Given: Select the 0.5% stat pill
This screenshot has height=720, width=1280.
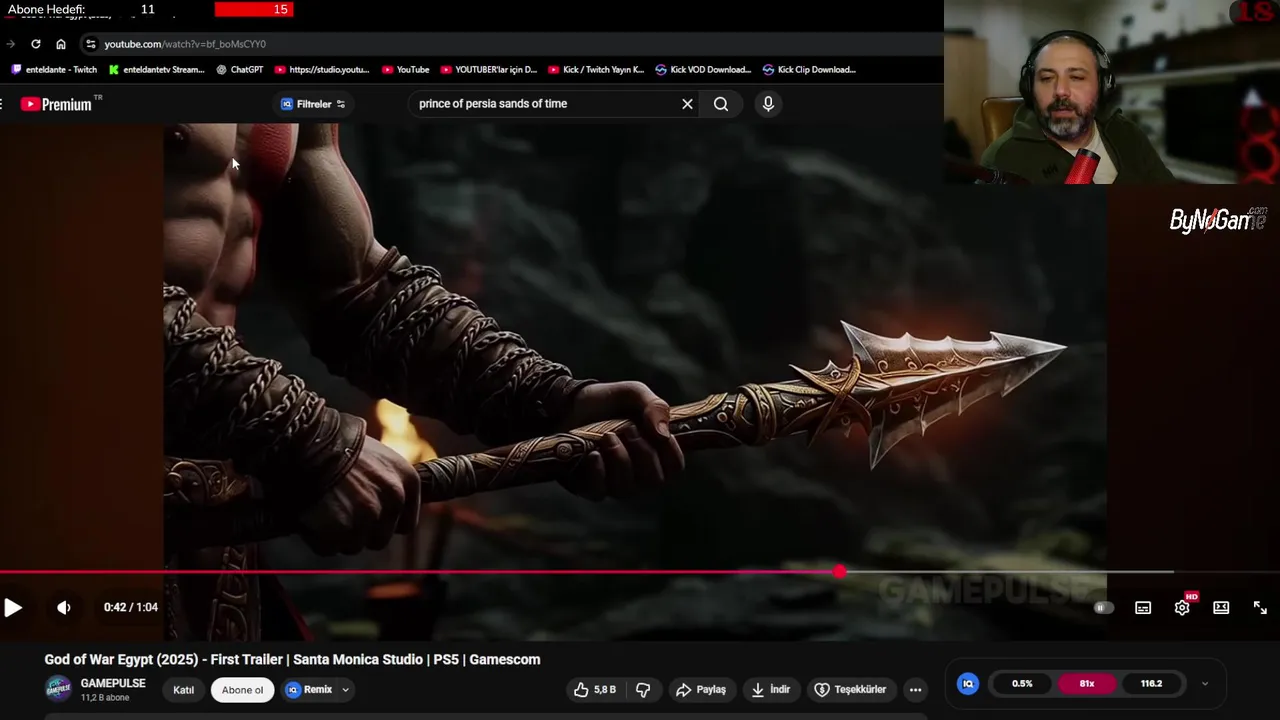Looking at the screenshot, I should (1022, 684).
